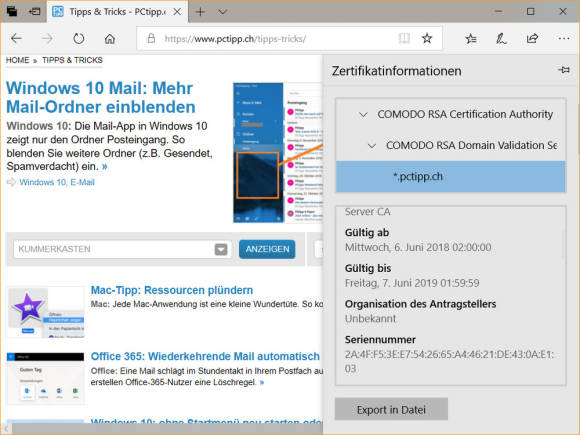Screen dimensions: 580x435
Task: Open Mac-Tipp: Ressourcen plündern article
Action: click(x=172, y=290)
